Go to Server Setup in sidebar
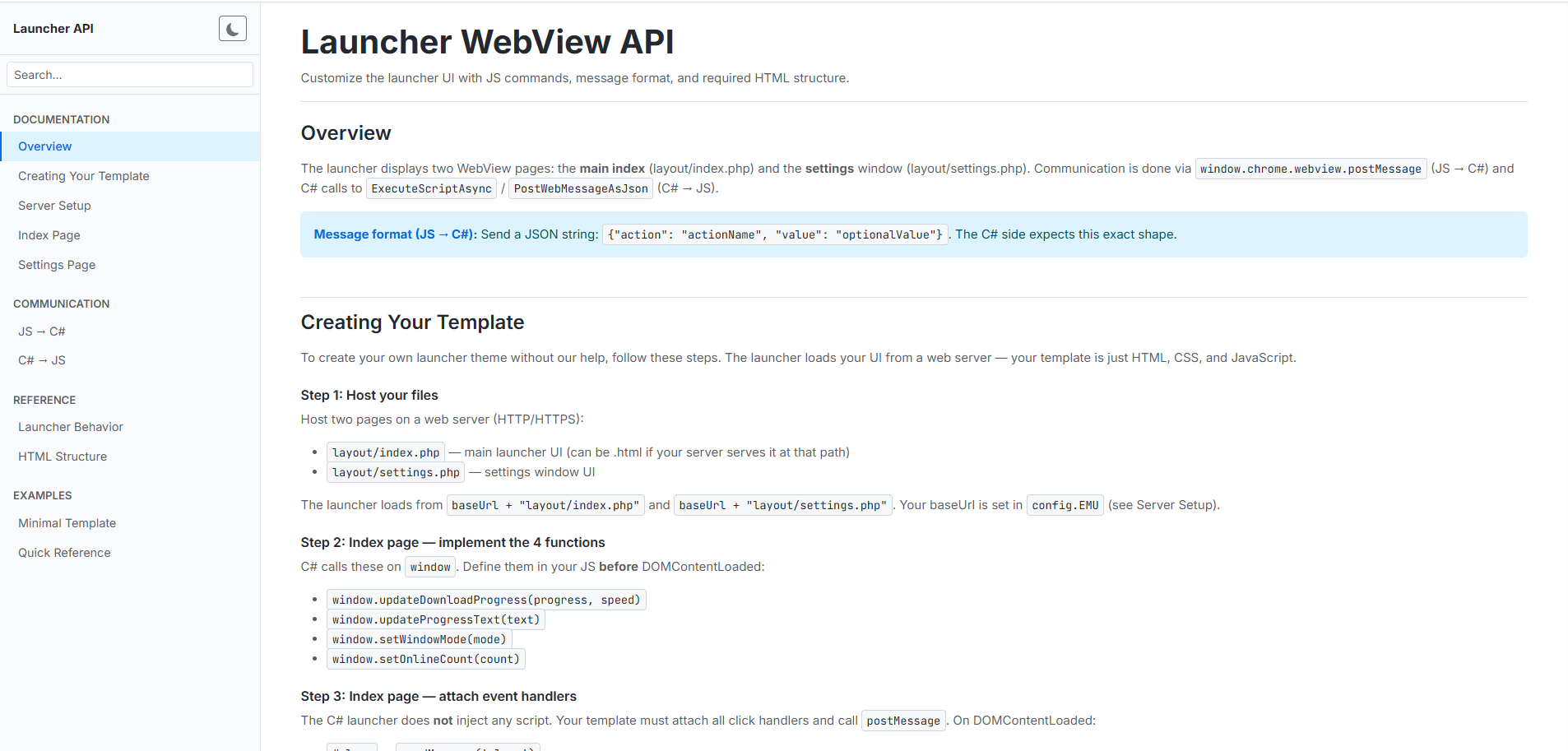Screen dimensions: 1568x751 54,206
